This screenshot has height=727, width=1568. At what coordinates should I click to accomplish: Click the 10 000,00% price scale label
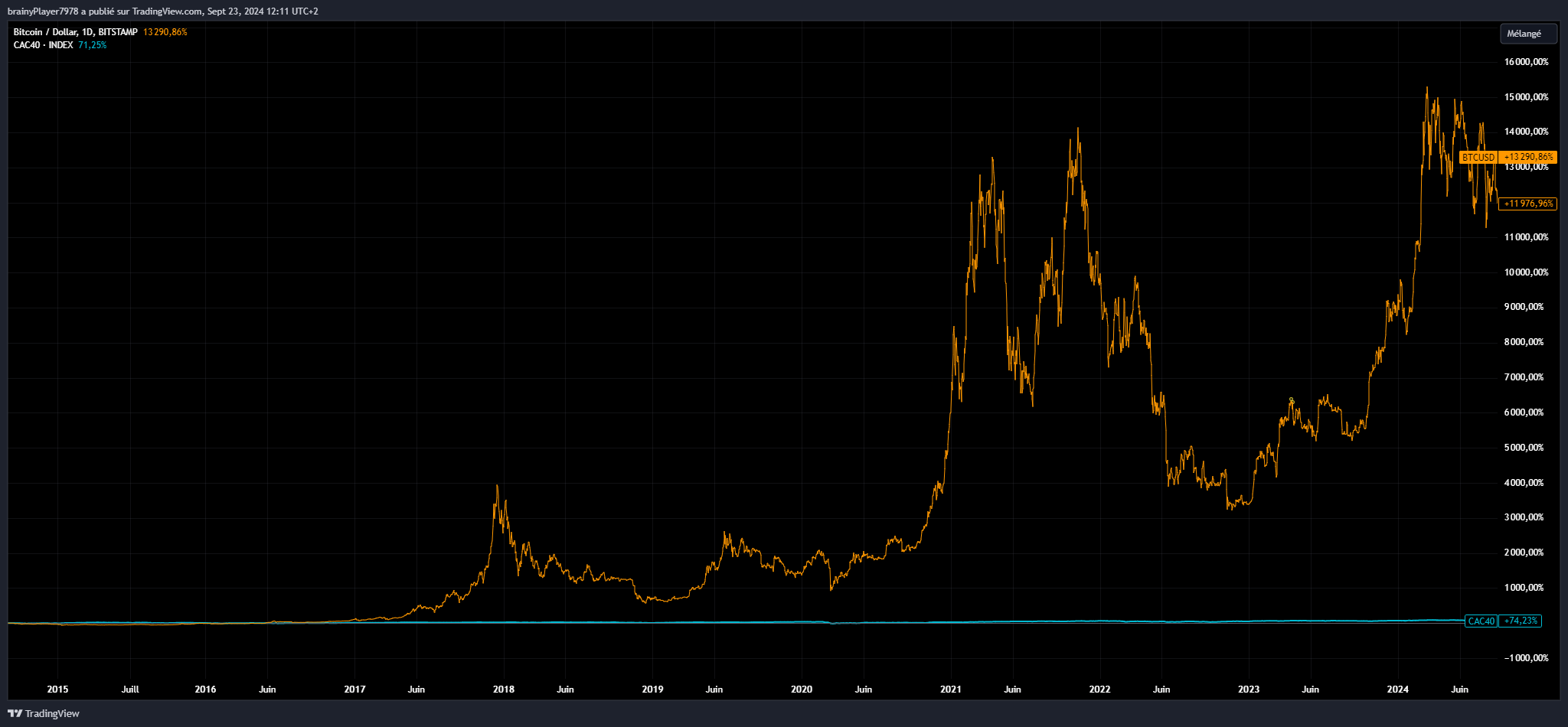[x=1526, y=272]
